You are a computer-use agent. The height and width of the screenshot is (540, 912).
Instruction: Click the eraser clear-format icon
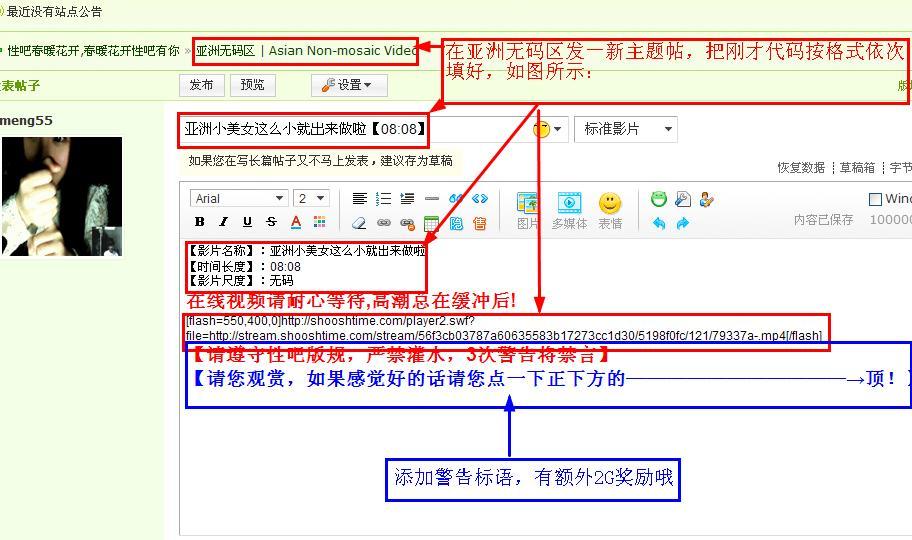(359, 223)
